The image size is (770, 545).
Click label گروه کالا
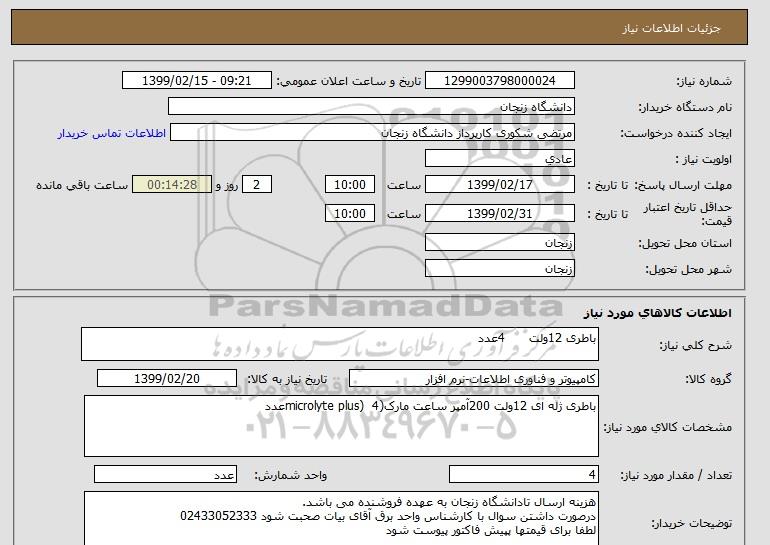709,379
